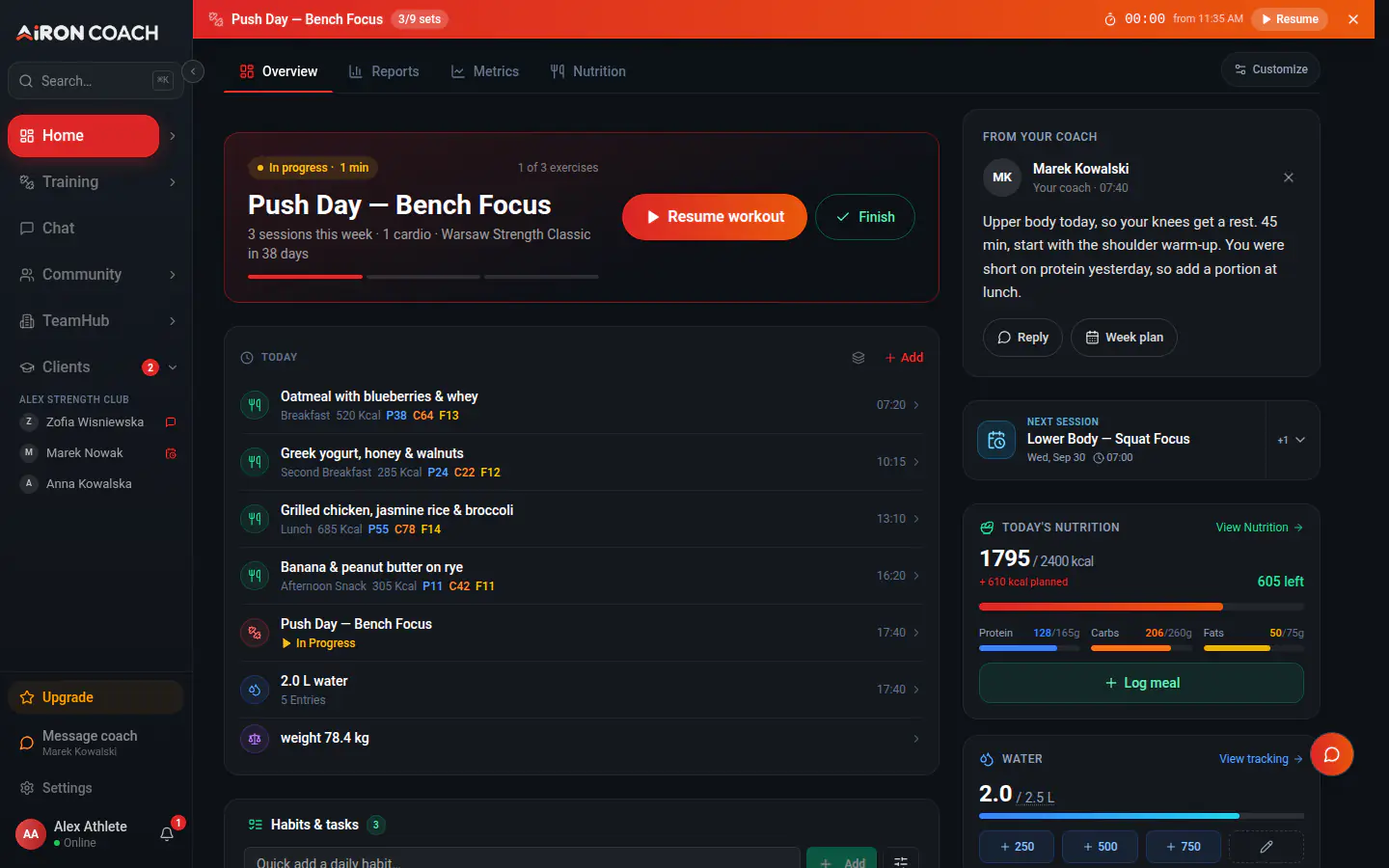Click the Customize button

tap(1270, 69)
